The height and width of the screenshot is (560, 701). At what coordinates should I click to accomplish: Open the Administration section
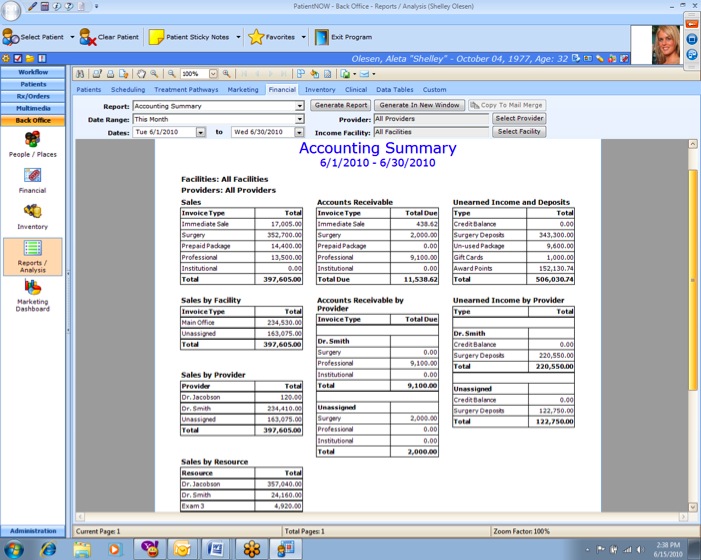click(33, 531)
